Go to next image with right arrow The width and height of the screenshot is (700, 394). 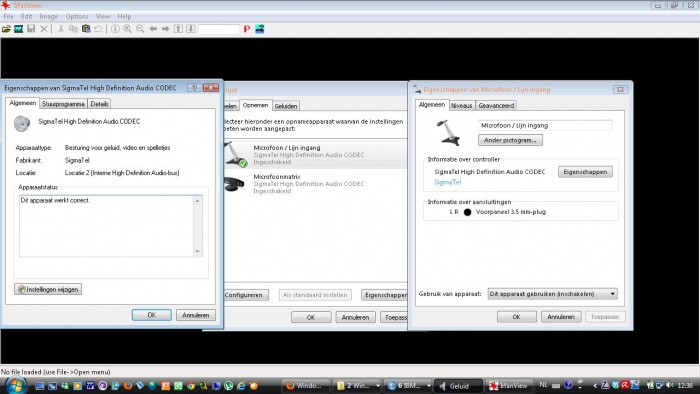[x=166, y=29]
